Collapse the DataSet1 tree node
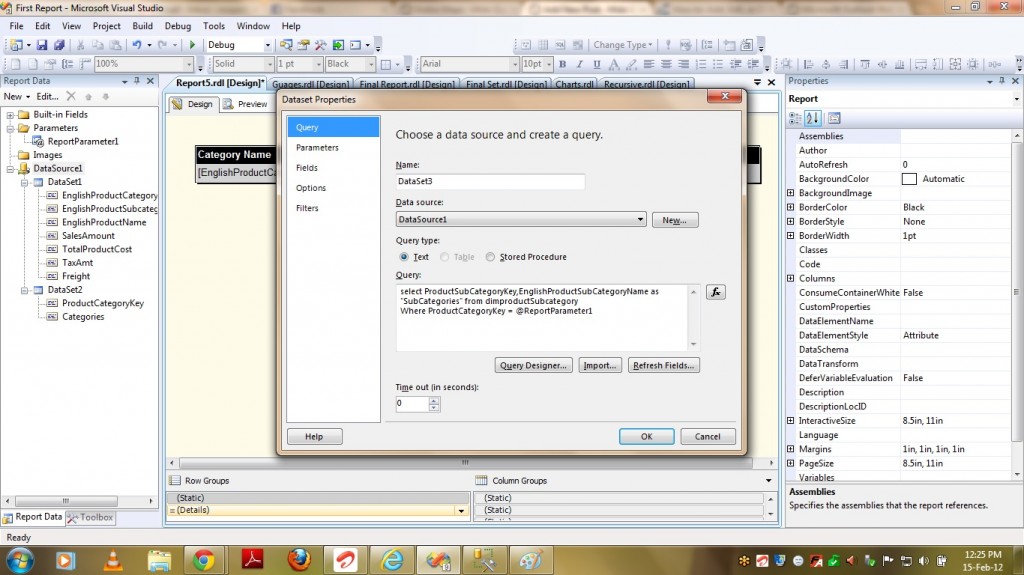The height and width of the screenshot is (575, 1024). (x=25, y=182)
